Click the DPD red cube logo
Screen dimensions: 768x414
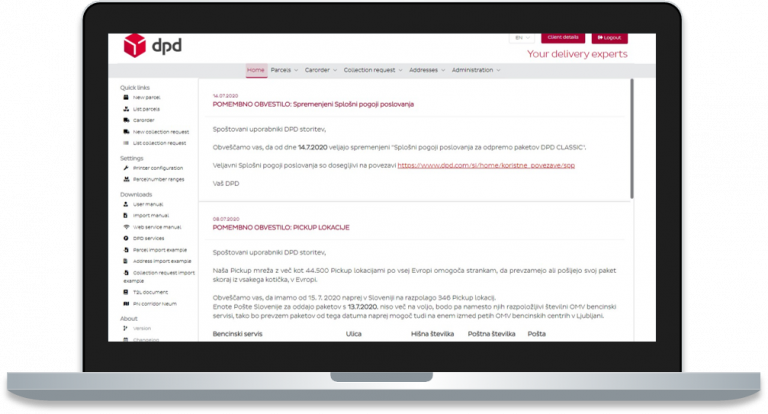(135, 46)
